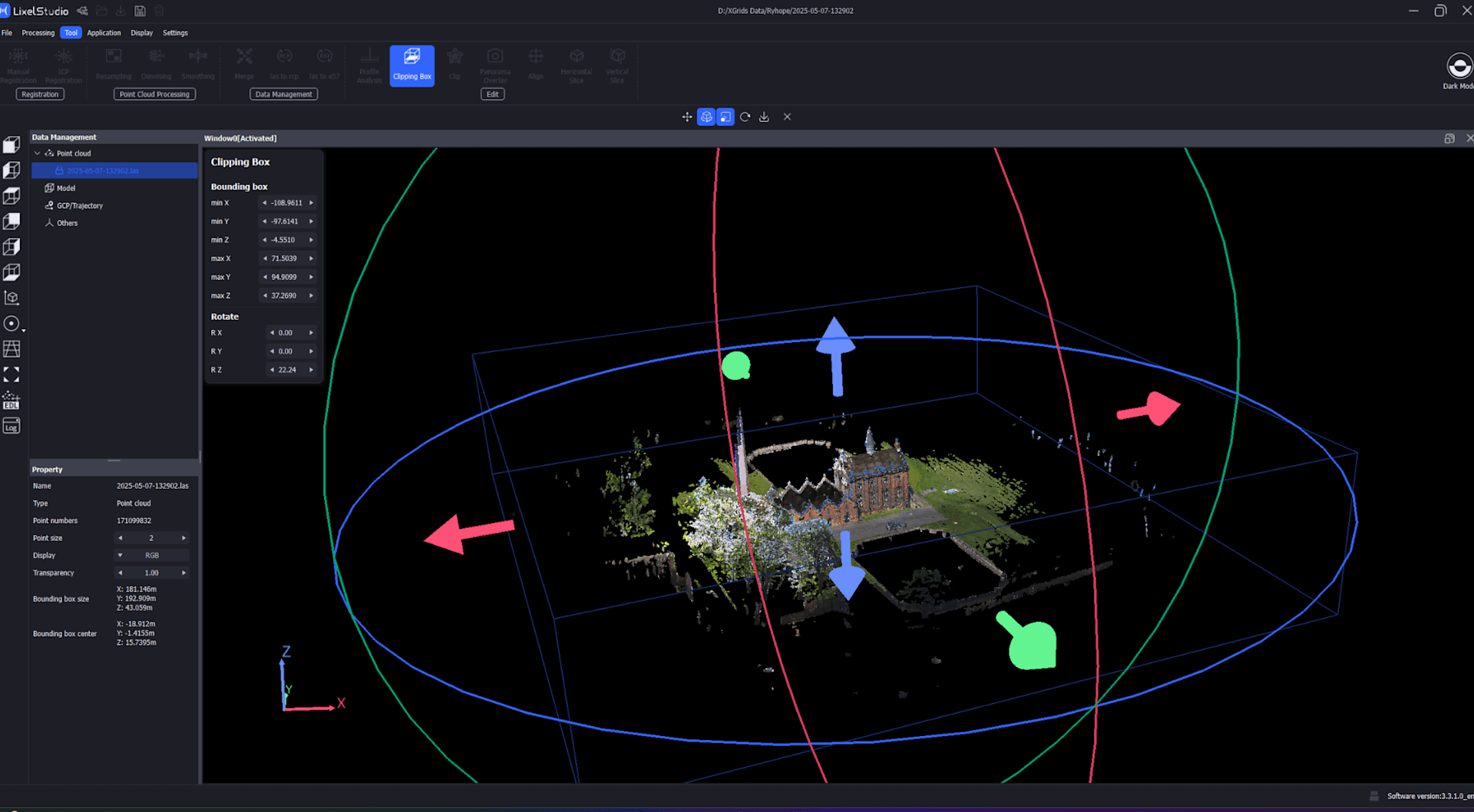The image size is (1474, 812).
Task: Toggle Dark Mode switch
Action: 1459,66
